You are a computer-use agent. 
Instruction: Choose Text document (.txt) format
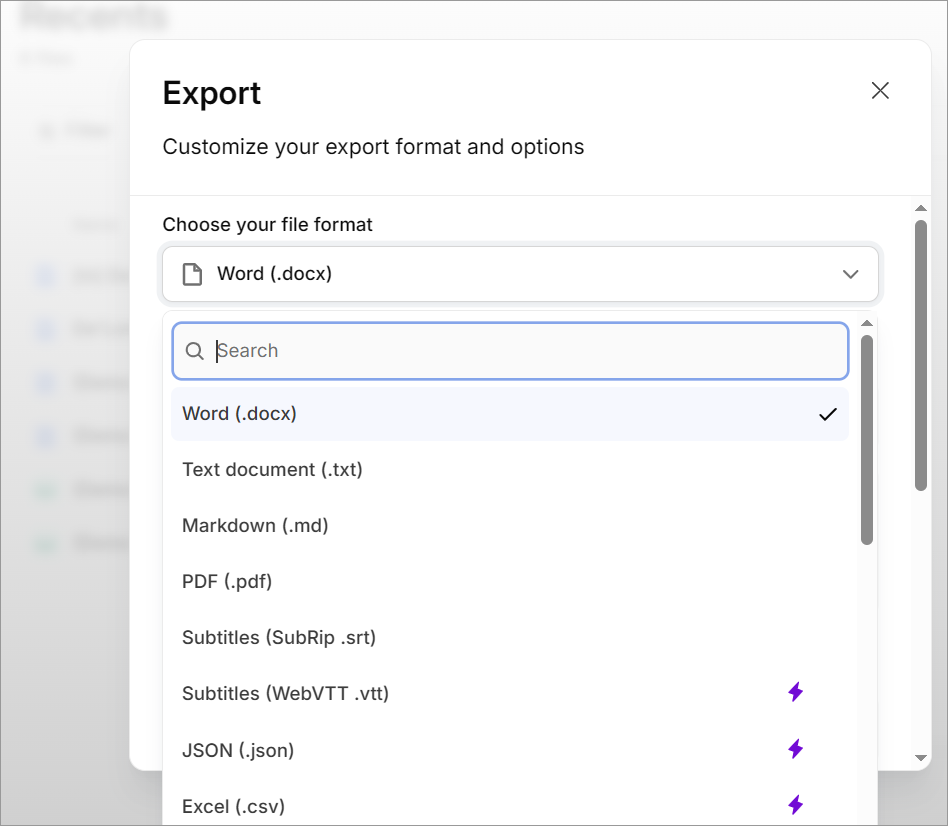510,470
